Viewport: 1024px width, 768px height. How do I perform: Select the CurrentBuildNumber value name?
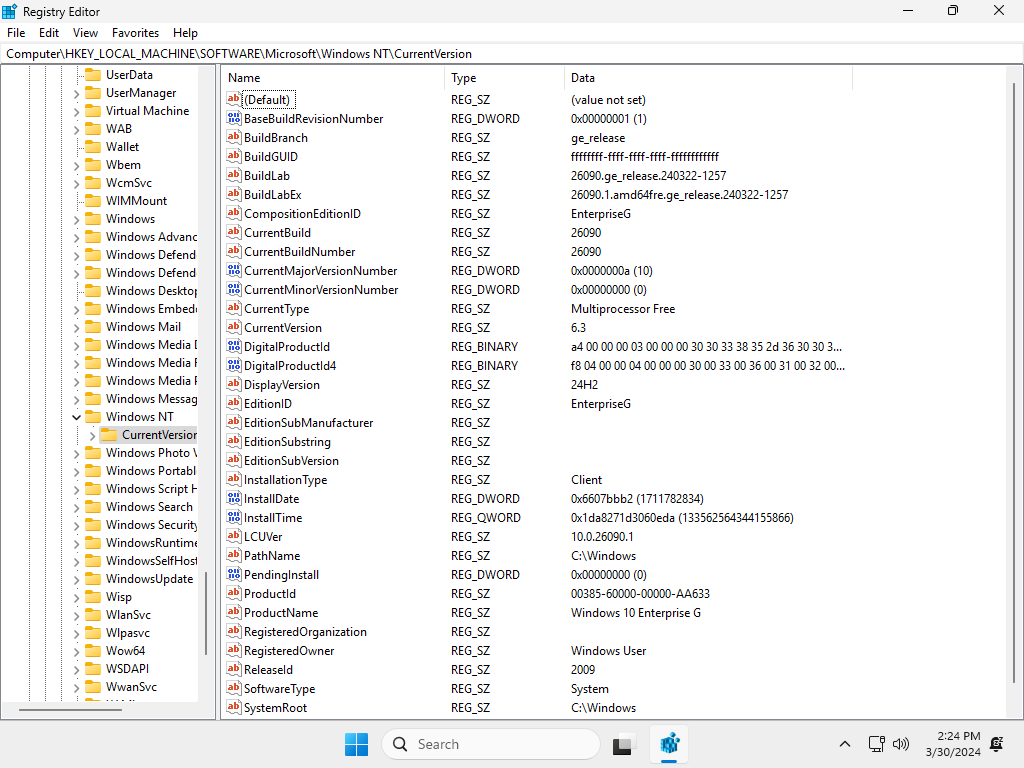coord(300,251)
